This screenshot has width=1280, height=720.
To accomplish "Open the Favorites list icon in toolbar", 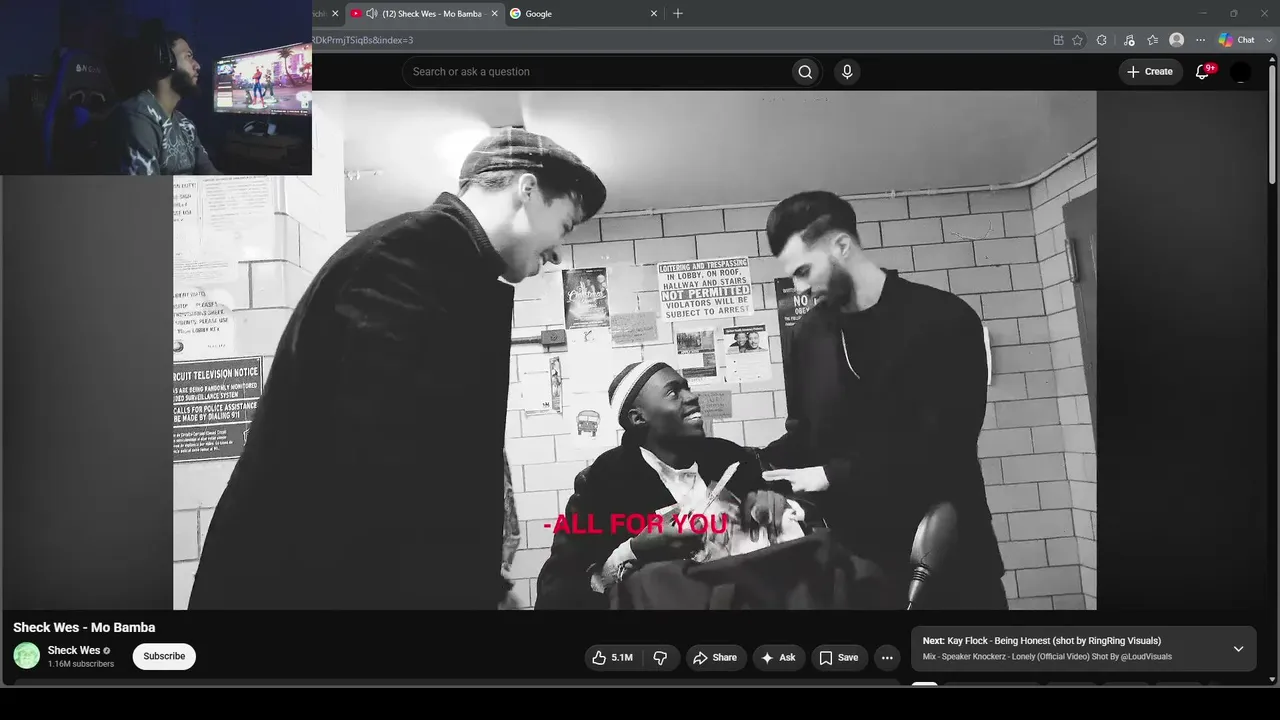I will (x=1153, y=40).
